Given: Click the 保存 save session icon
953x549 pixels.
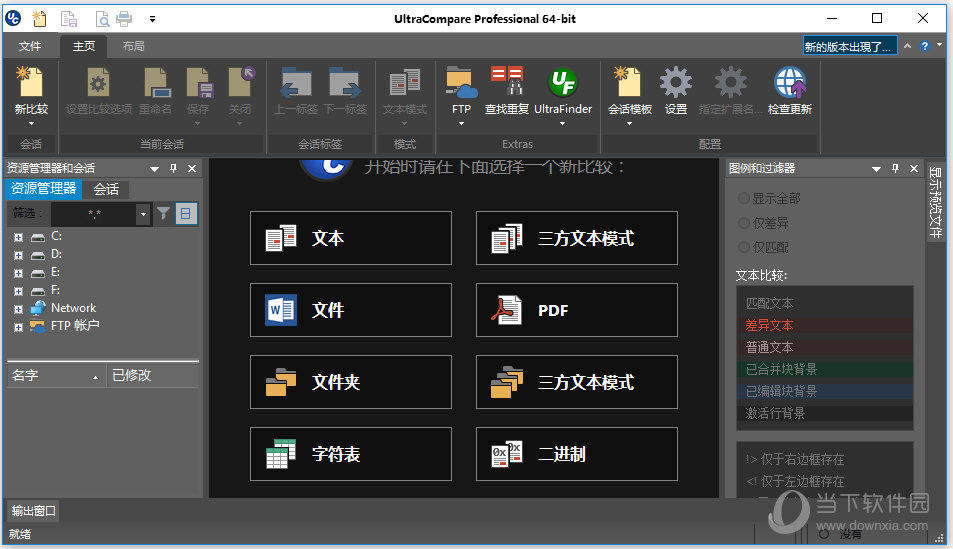Looking at the screenshot, I should click(x=199, y=83).
